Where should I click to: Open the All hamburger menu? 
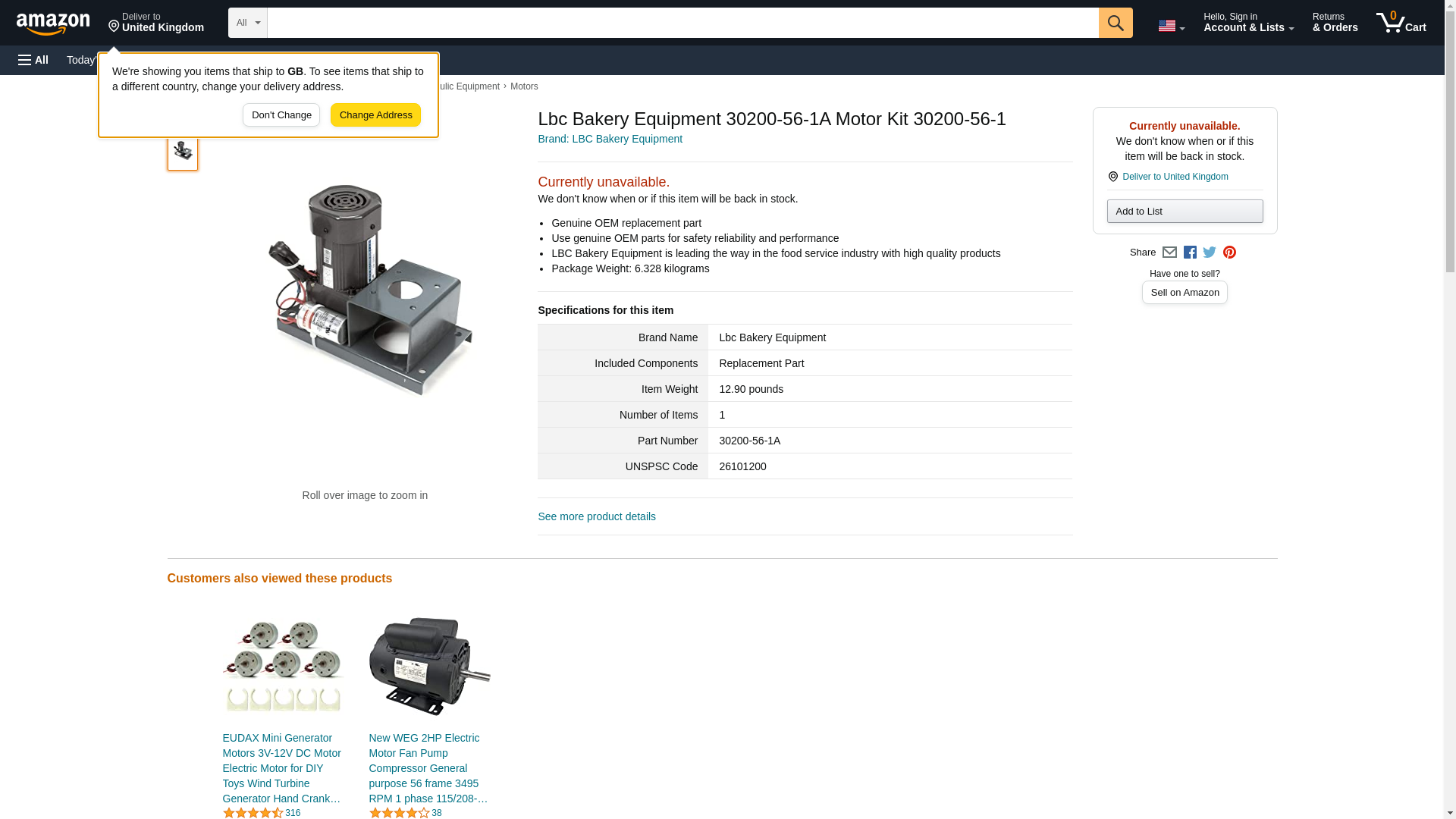[x=33, y=60]
